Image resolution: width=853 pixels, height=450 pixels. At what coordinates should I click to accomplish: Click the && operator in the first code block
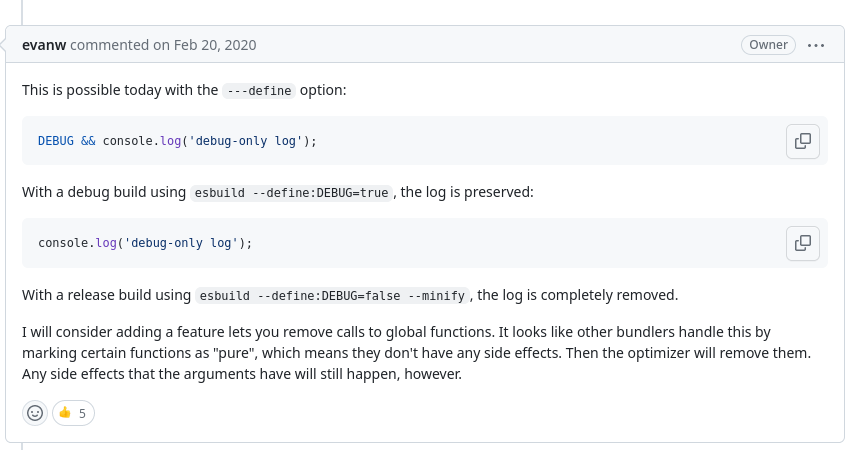(88, 141)
